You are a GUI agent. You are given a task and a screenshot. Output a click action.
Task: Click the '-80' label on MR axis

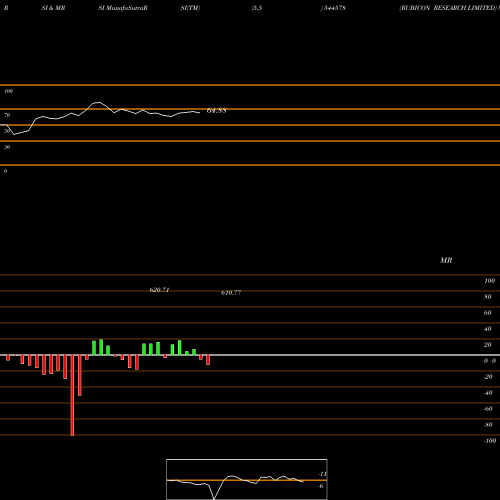[x=488, y=425]
